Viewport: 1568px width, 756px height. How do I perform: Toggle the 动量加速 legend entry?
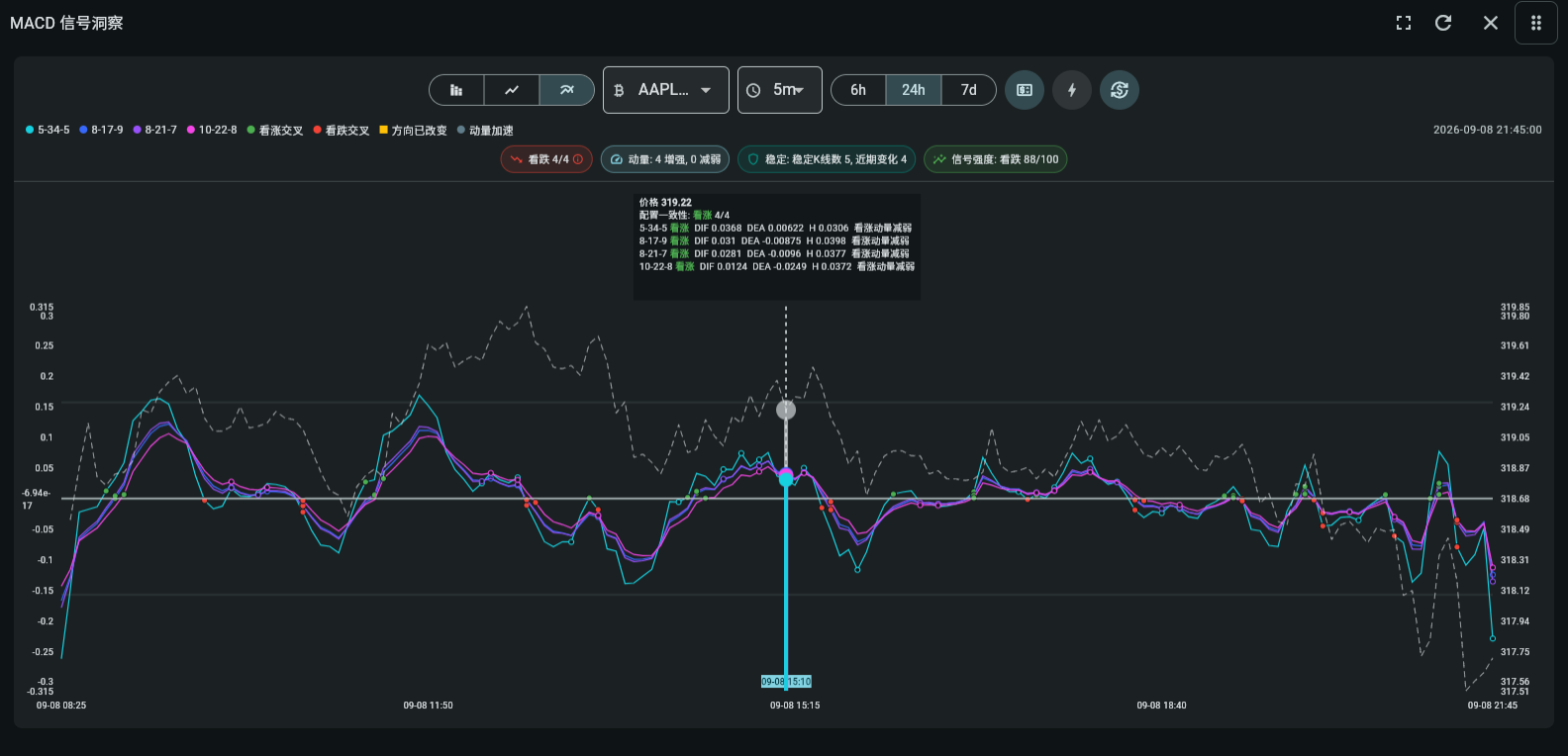(x=485, y=130)
